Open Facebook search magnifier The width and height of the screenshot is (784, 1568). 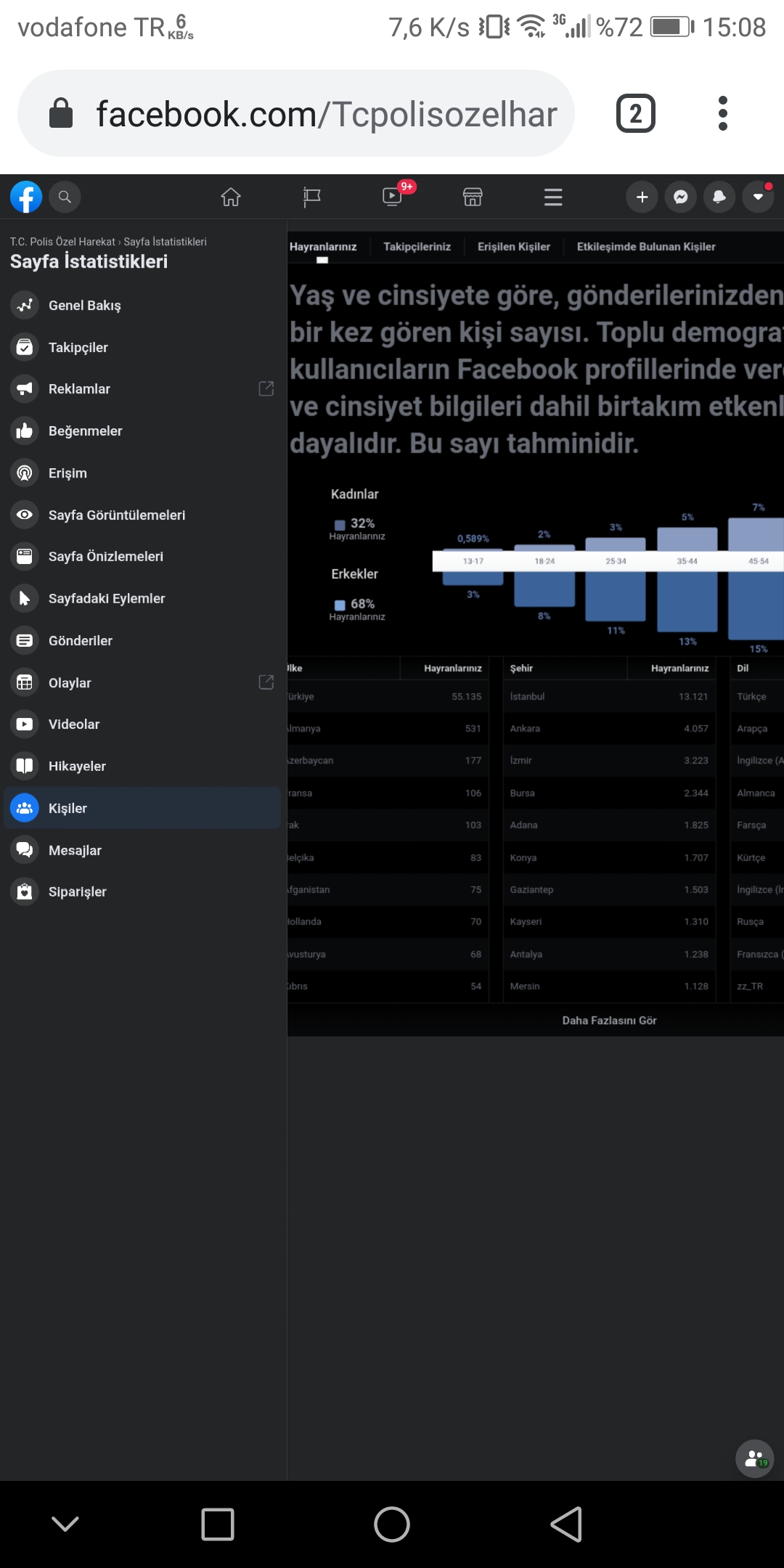pyautogui.click(x=65, y=197)
